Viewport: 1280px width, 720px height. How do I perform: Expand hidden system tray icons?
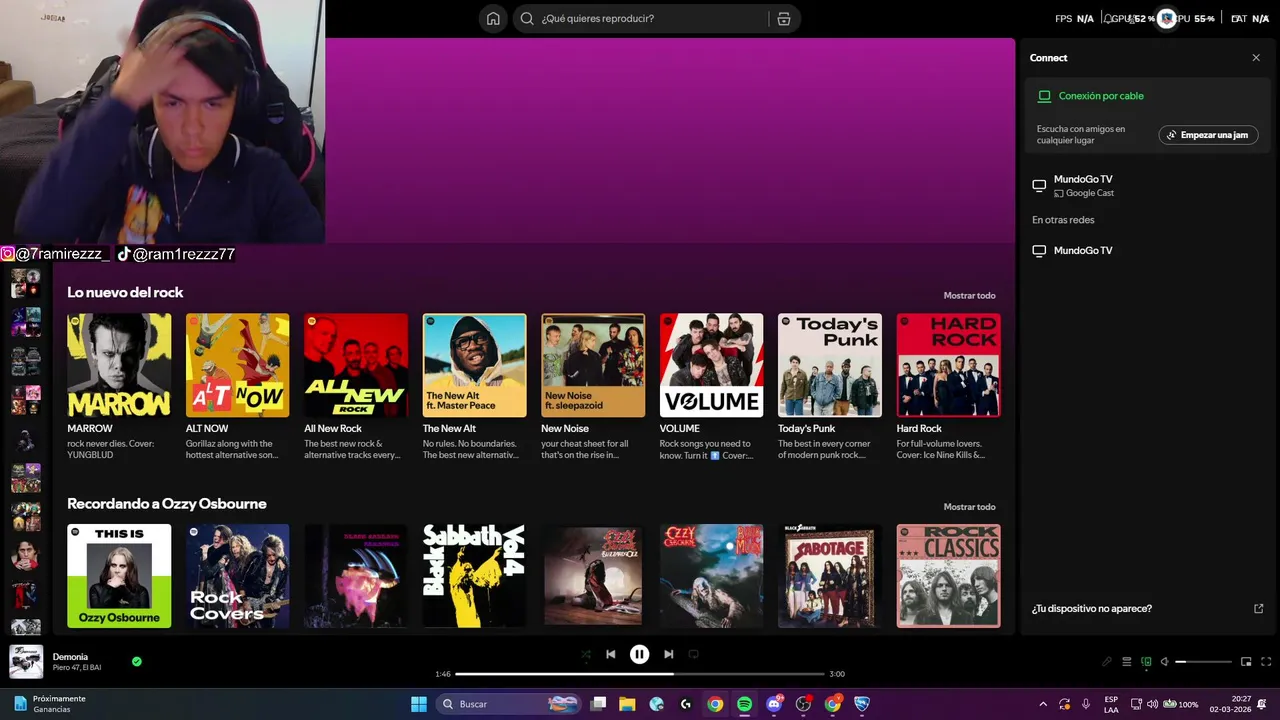[1043, 704]
